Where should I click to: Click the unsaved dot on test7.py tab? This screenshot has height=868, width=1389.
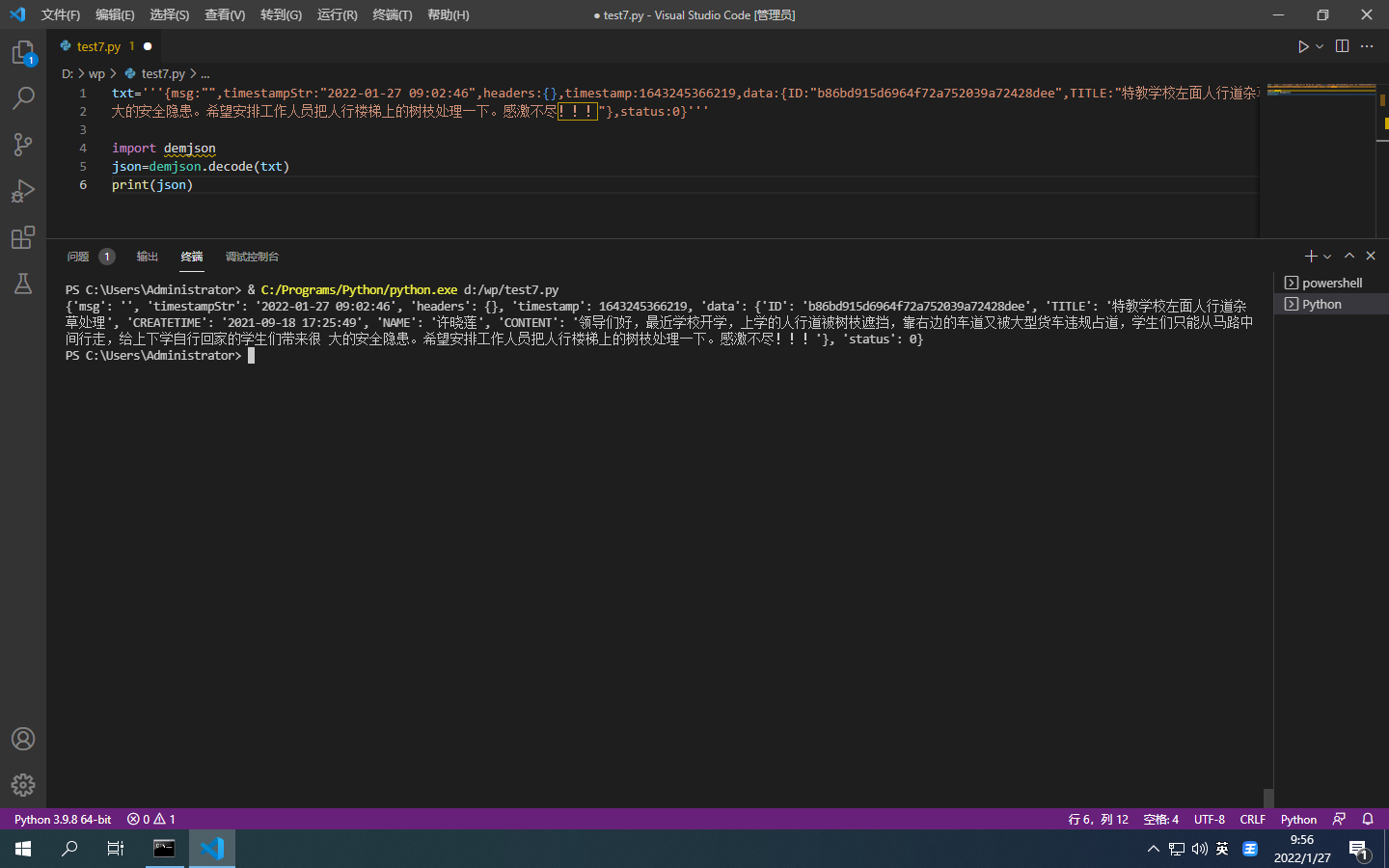[148, 46]
